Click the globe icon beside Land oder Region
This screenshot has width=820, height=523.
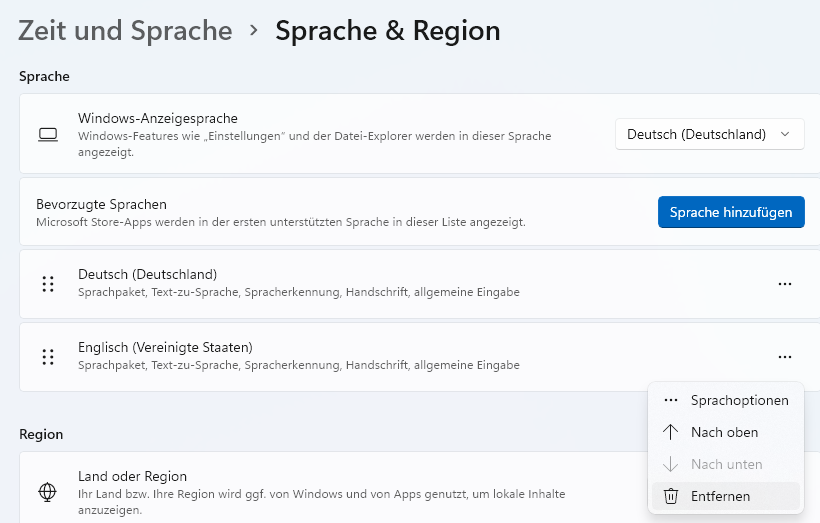(47, 491)
